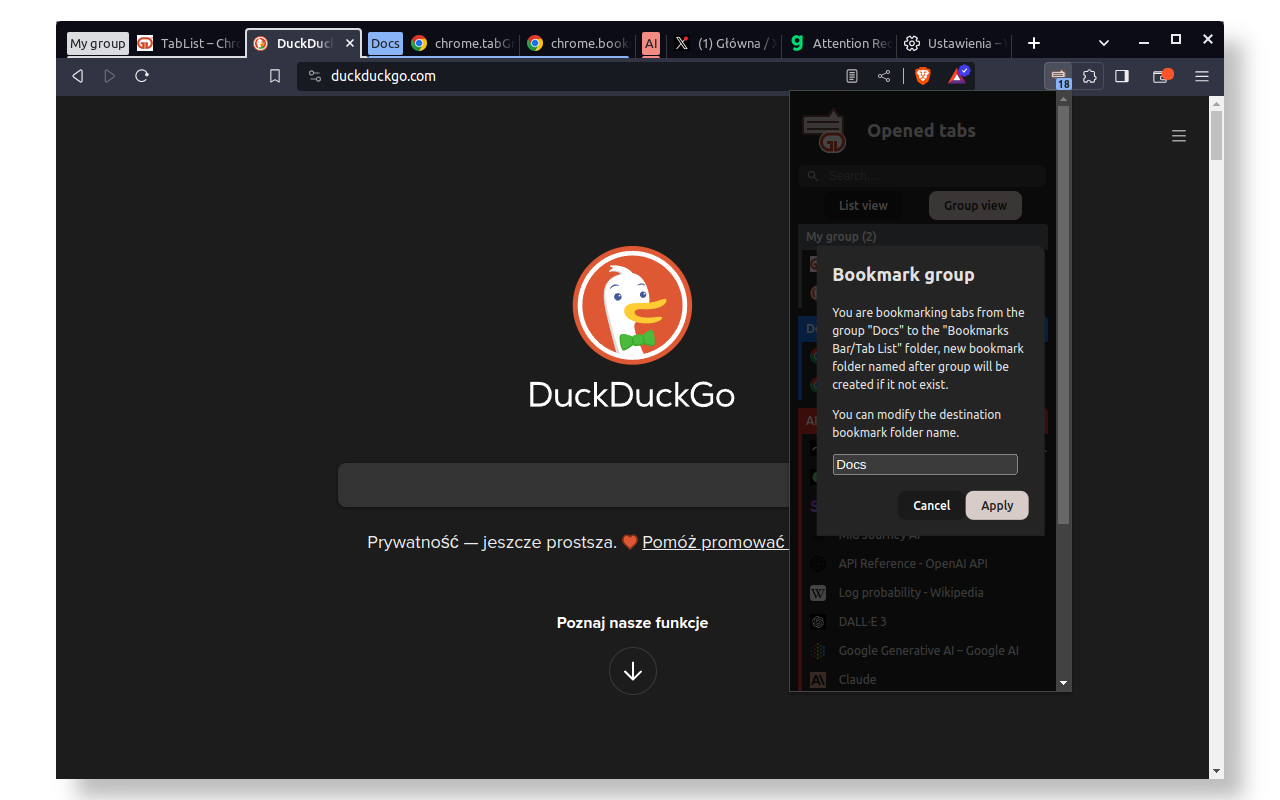Open the extensions puzzle-piece menu
This screenshot has height=800, width=1280.
1090,76
